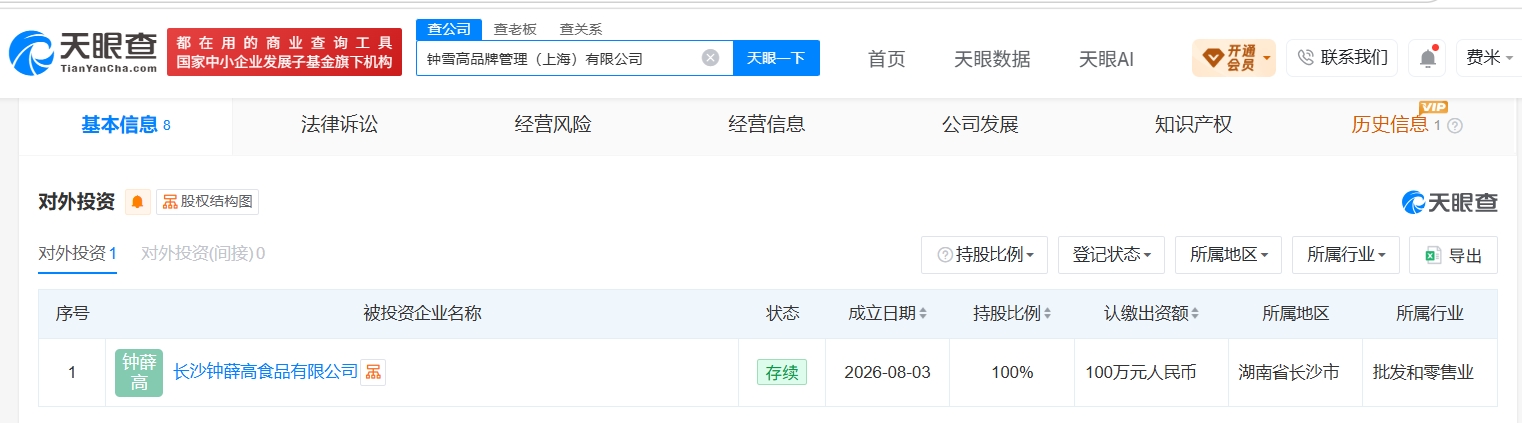Switch to 查公司 search tab
The width and height of the screenshot is (1522, 423).
coord(449,29)
